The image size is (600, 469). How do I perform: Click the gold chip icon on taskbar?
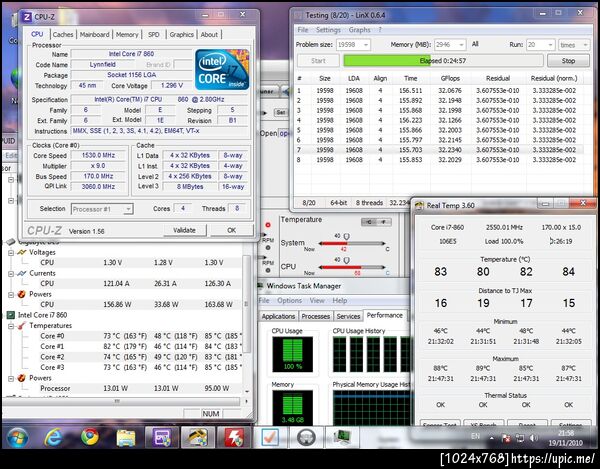tap(198, 437)
